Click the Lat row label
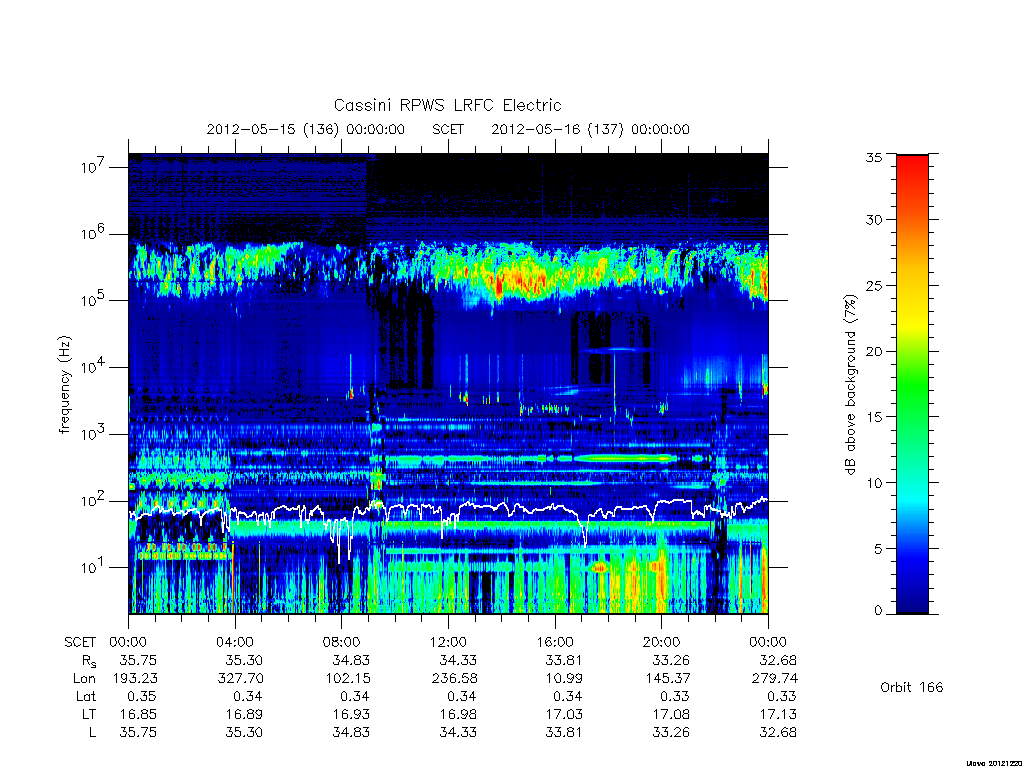Image resolution: width=1024 pixels, height=768 pixels. click(x=86, y=696)
